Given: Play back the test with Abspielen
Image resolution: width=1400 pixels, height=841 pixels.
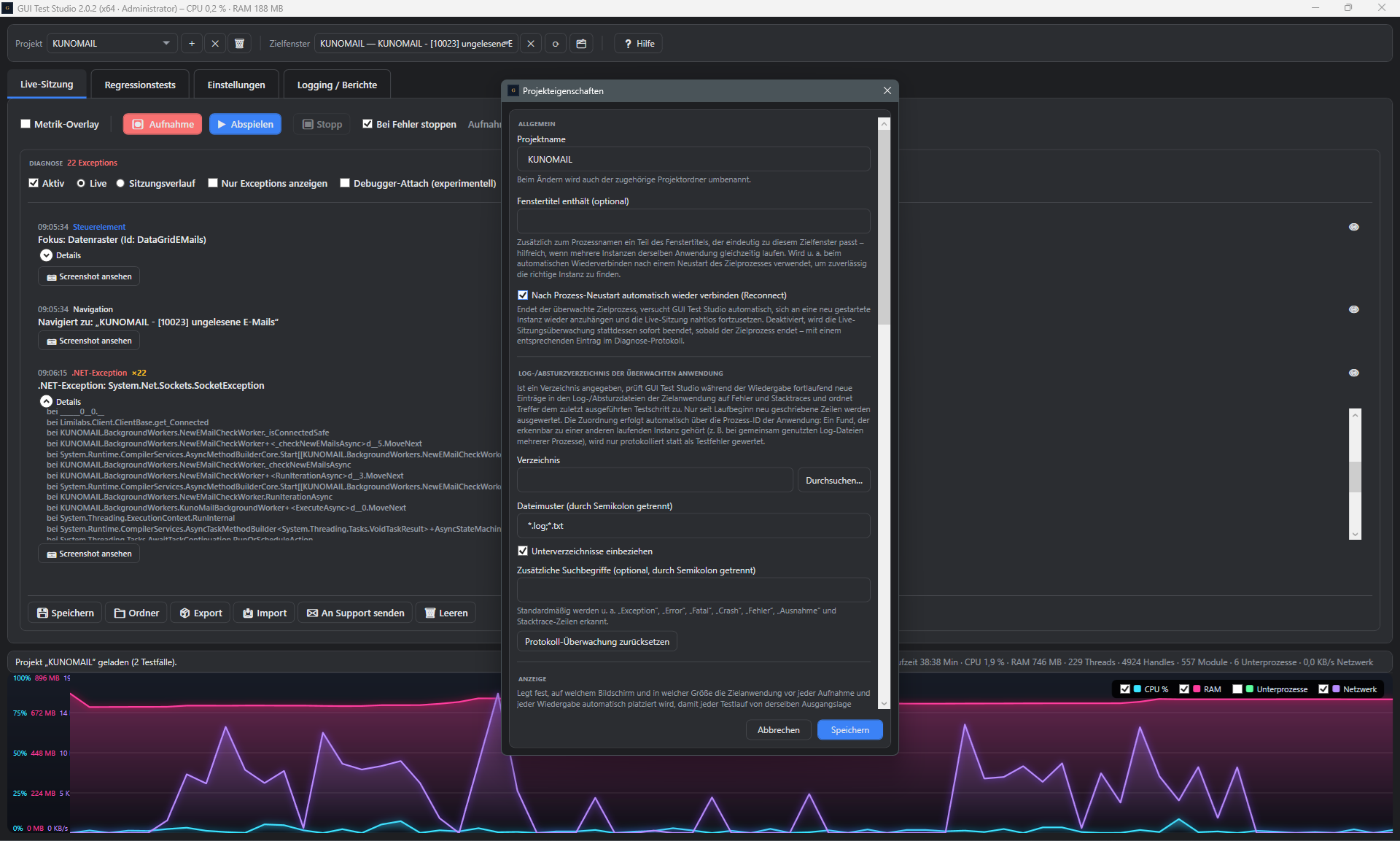Looking at the screenshot, I should click(245, 124).
